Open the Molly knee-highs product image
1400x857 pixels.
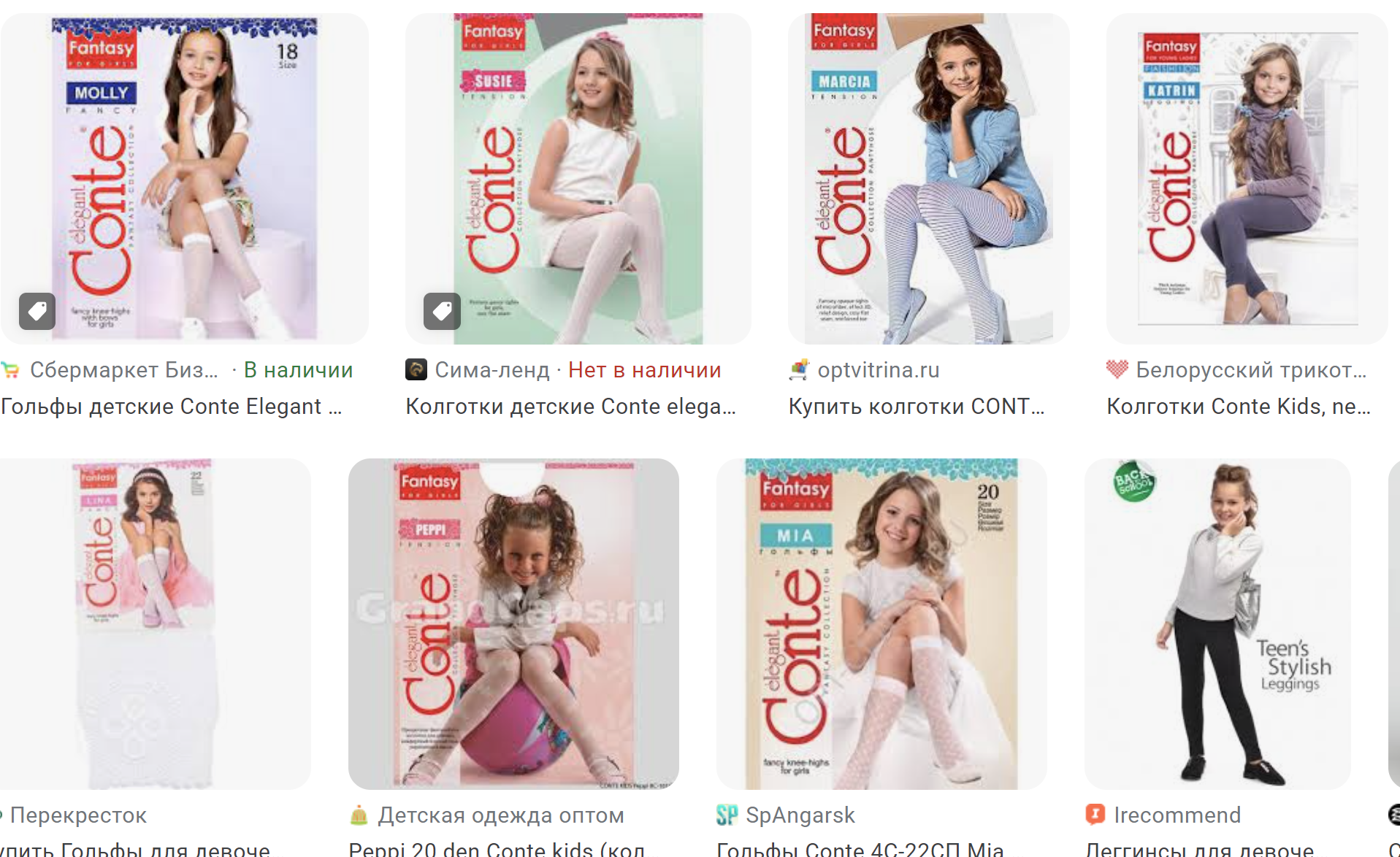point(184,179)
